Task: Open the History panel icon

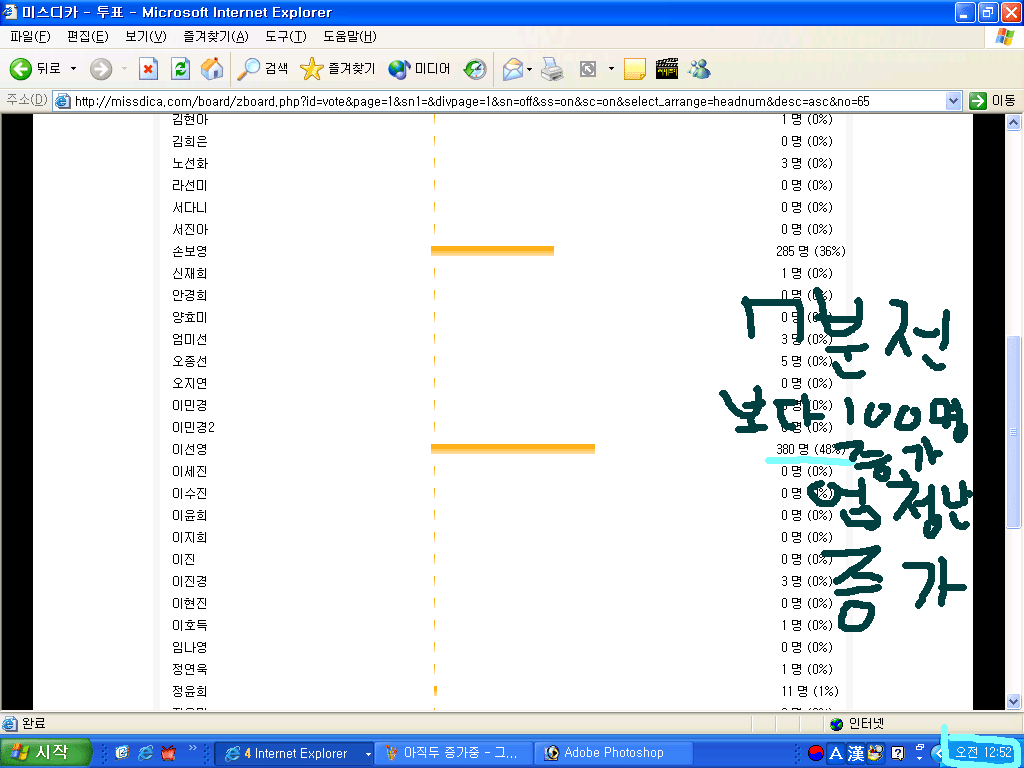Action: 475,69
